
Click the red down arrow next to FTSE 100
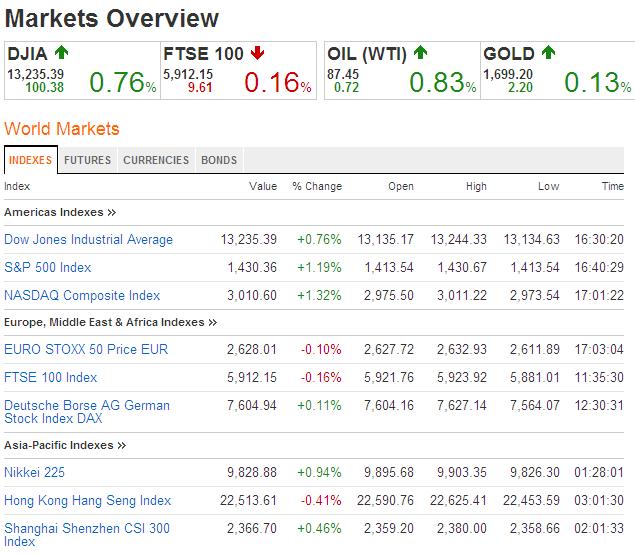tap(258, 53)
